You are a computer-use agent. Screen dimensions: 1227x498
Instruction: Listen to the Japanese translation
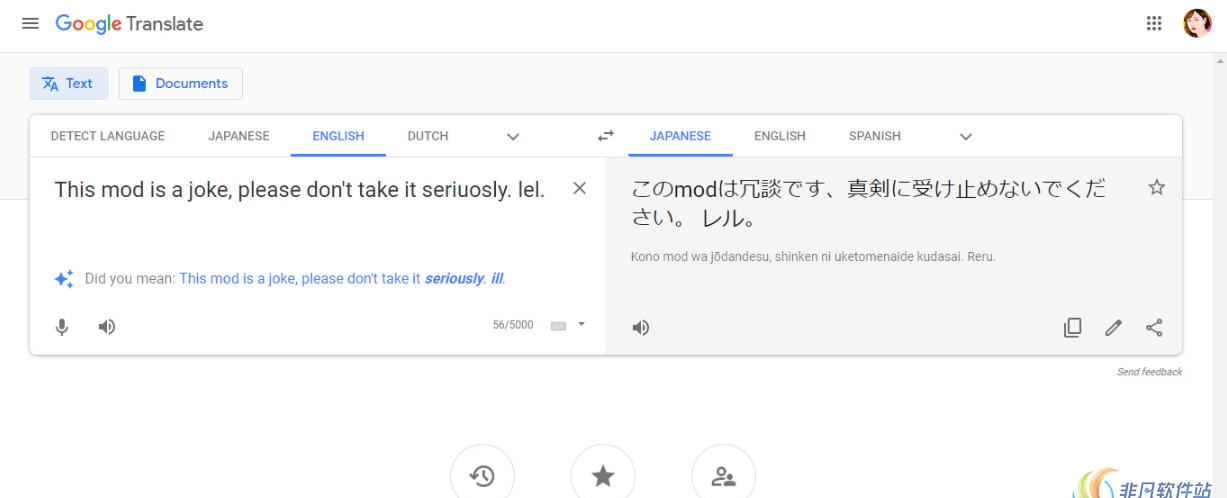pos(641,327)
